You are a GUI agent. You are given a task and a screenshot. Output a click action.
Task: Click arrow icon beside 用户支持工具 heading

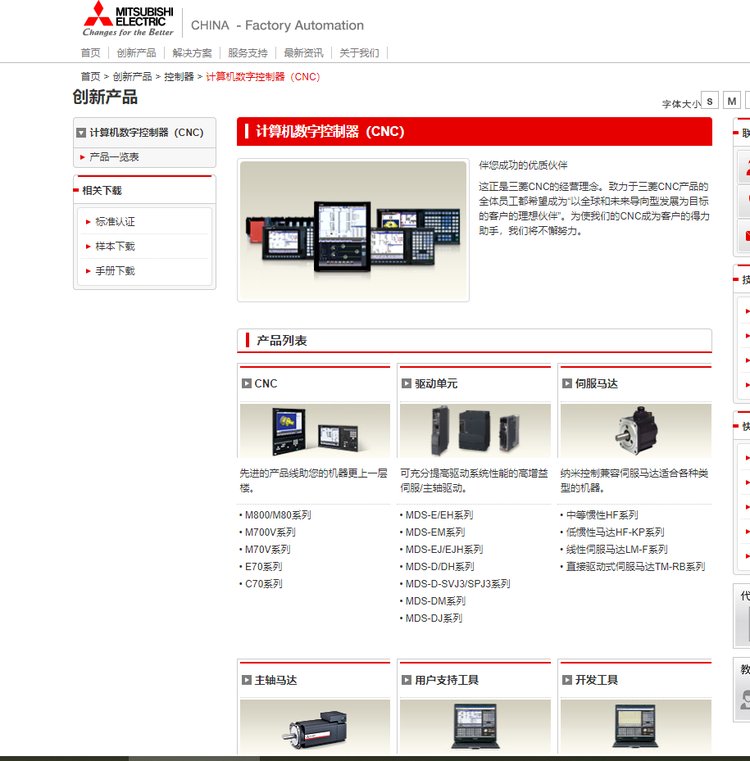(406, 680)
